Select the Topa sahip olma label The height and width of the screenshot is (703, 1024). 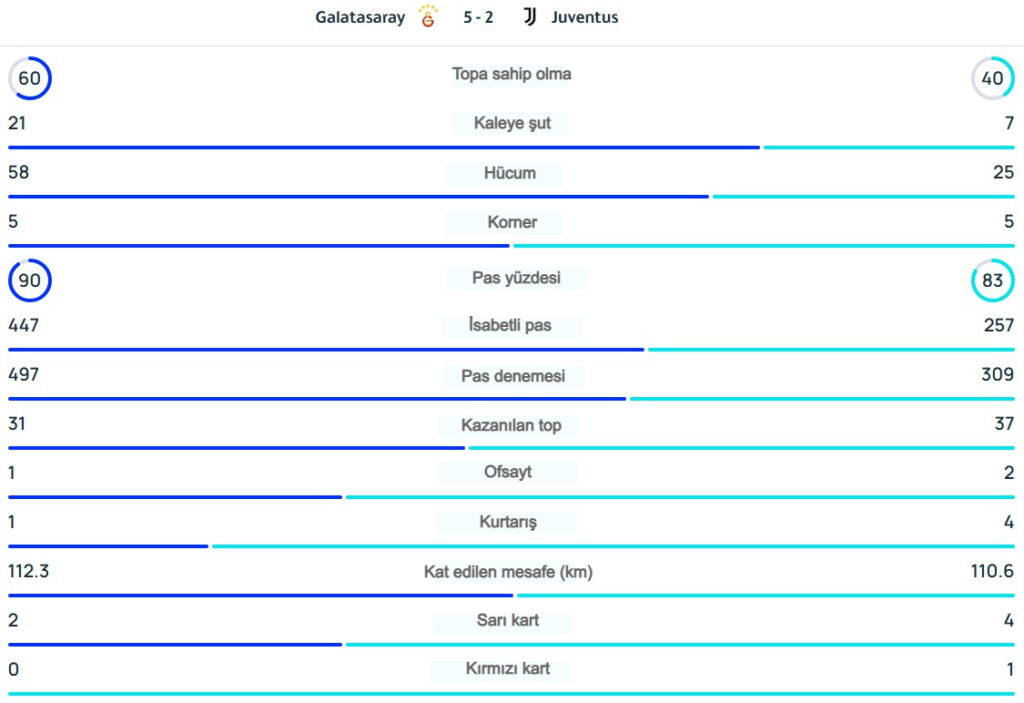click(511, 74)
